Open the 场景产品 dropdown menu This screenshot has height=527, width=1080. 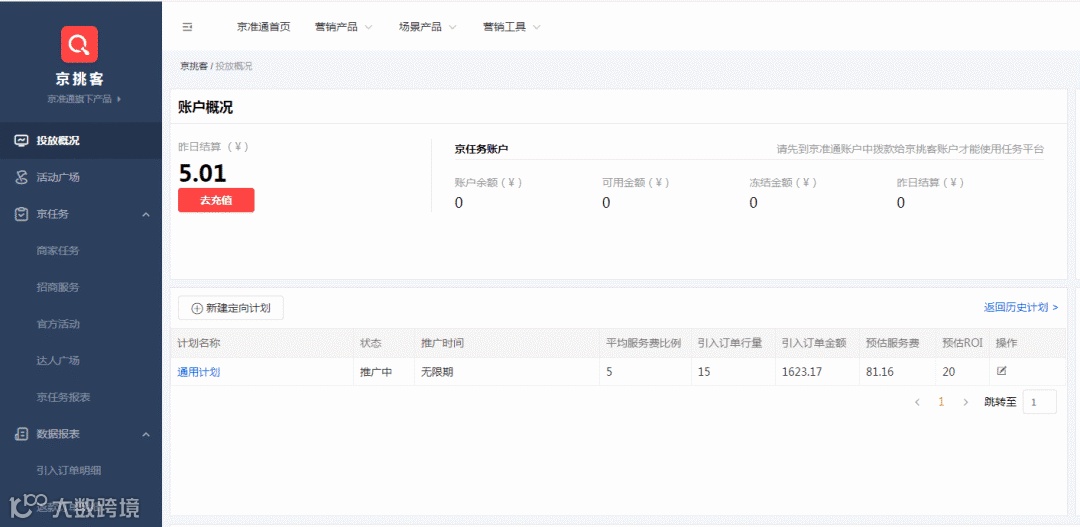[427, 27]
